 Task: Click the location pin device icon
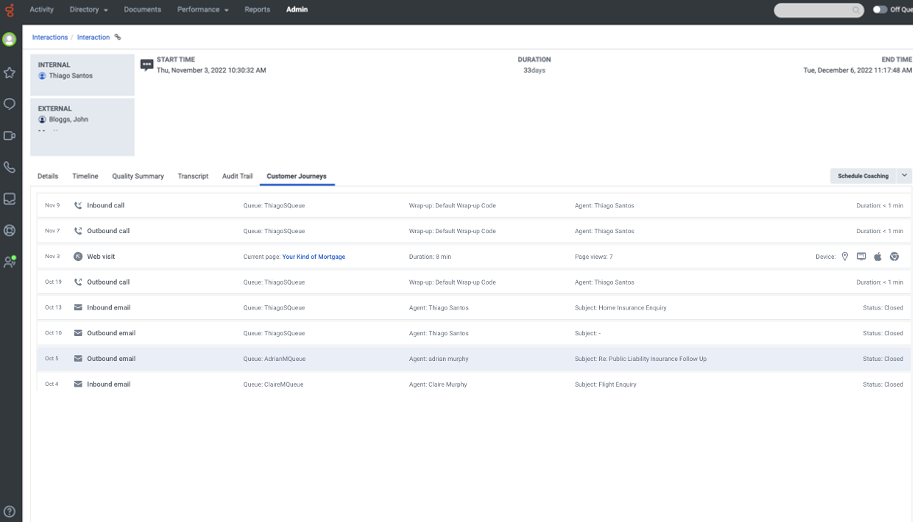(845, 257)
